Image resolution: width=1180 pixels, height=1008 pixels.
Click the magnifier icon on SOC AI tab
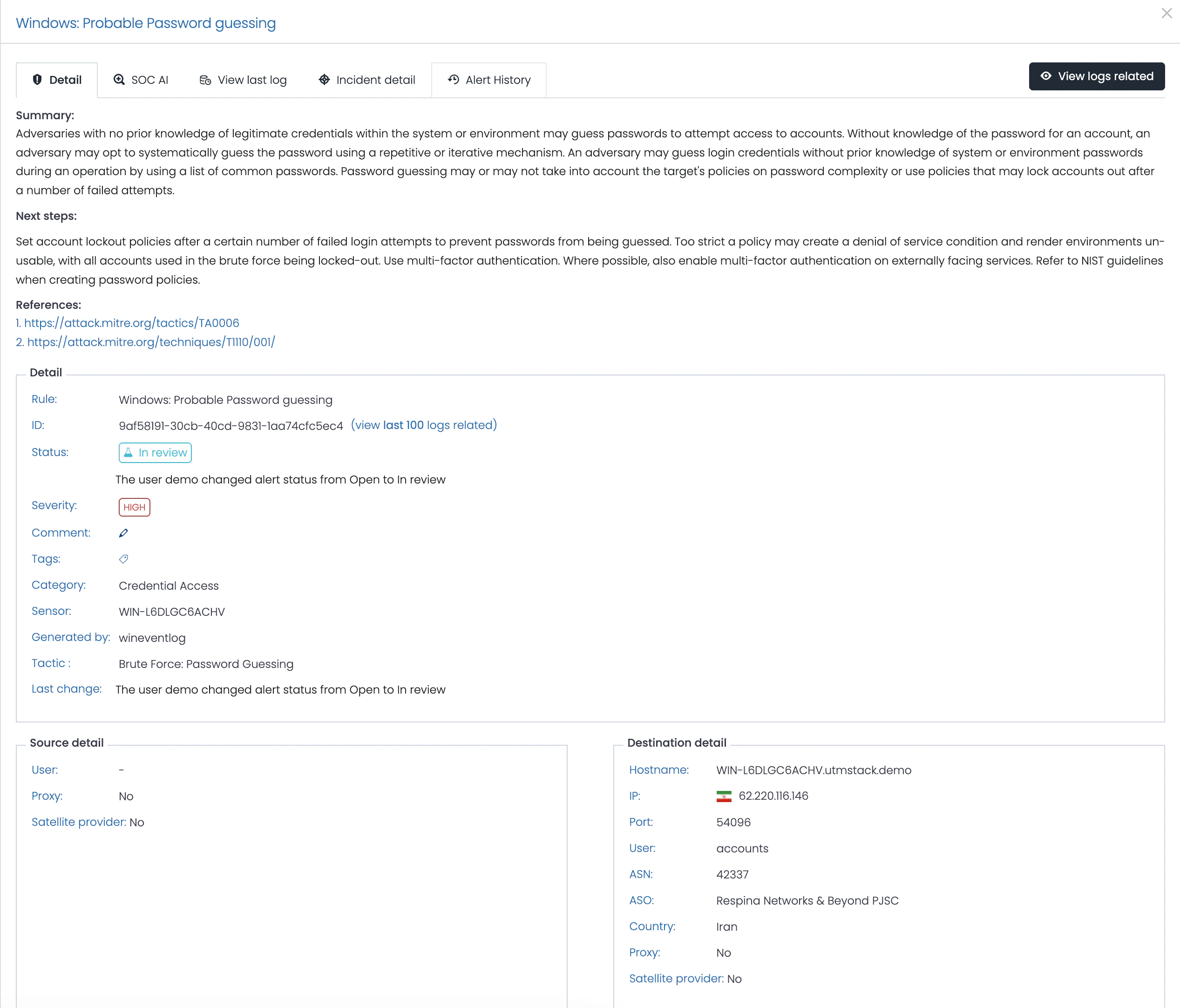[x=119, y=80]
